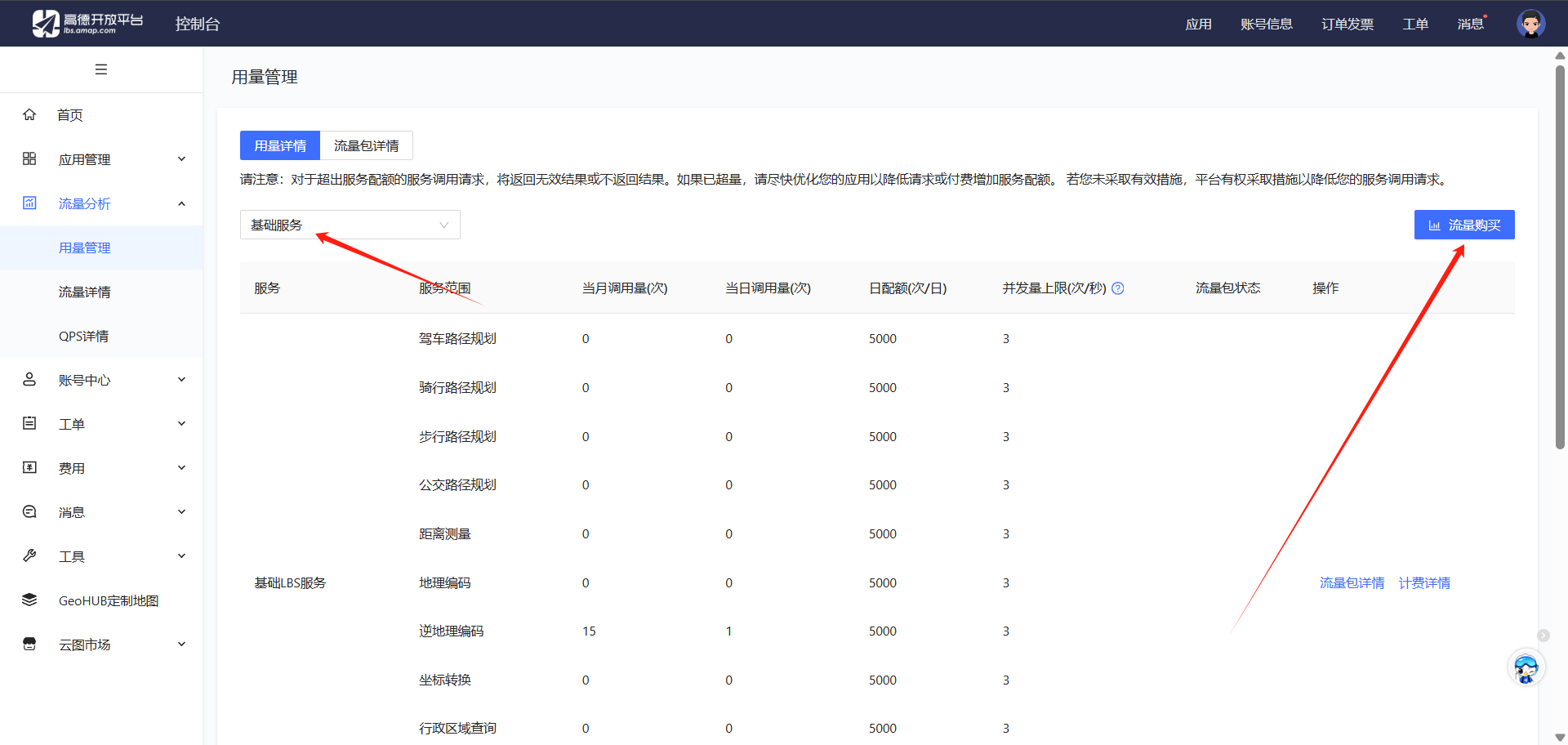The image size is (1568, 745).
Task: Switch to the 流量包详情 tab
Action: [366, 145]
